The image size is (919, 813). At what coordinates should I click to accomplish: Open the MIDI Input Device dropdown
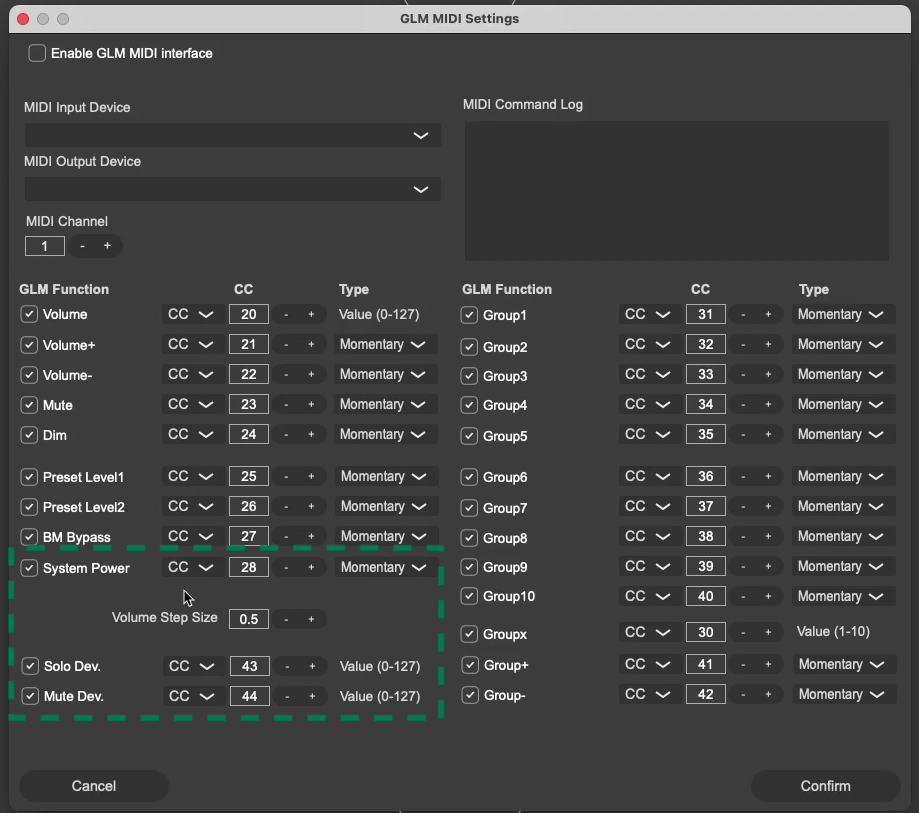[232, 135]
